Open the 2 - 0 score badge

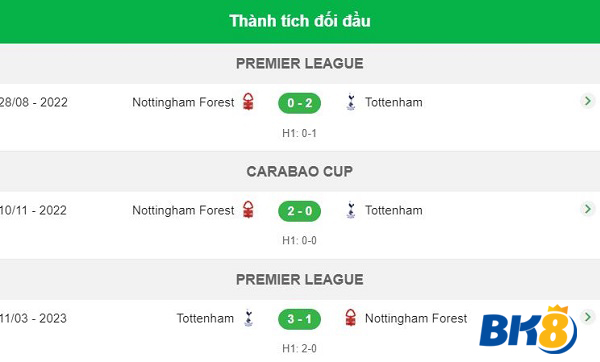tap(300, 211)
